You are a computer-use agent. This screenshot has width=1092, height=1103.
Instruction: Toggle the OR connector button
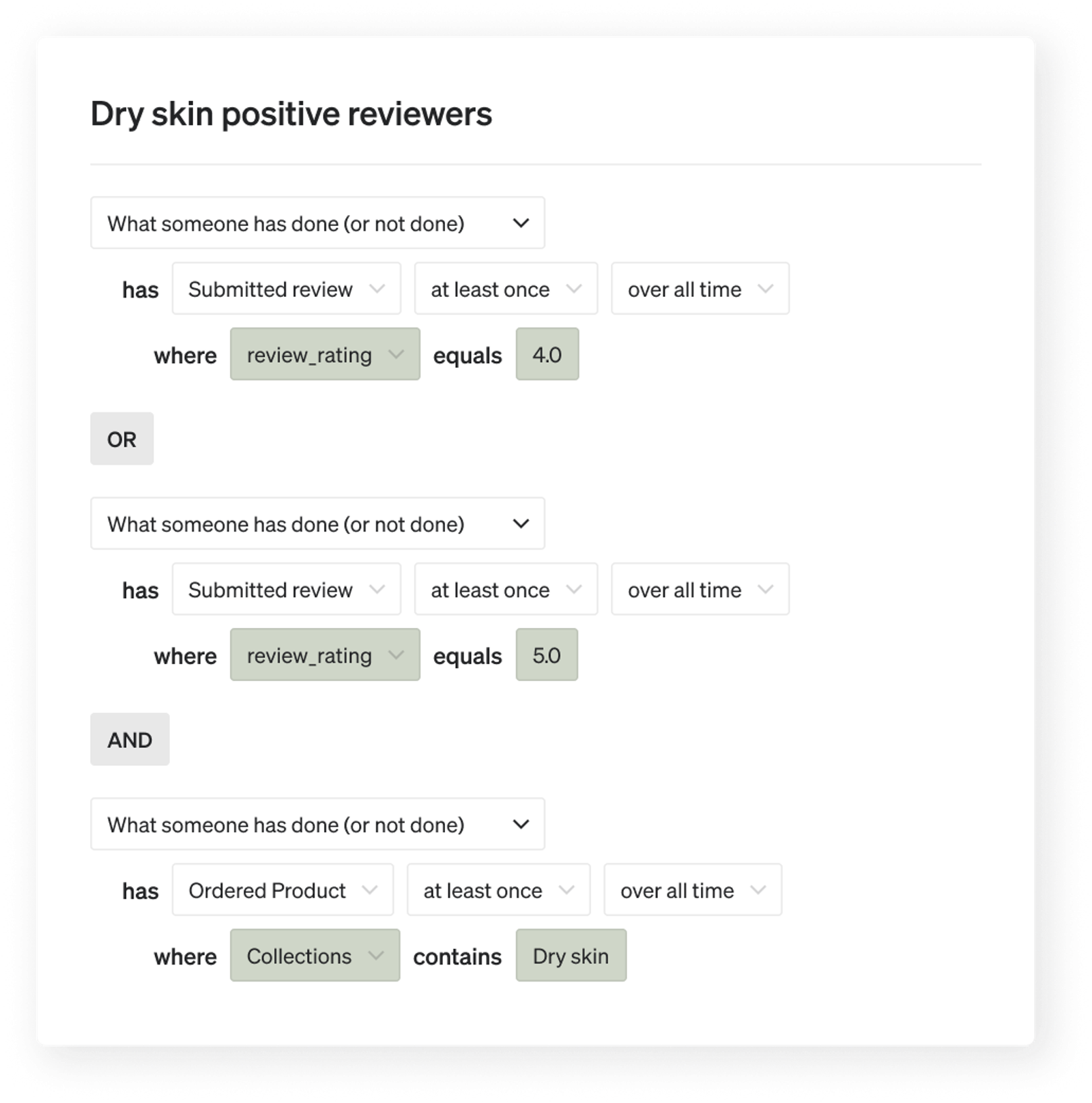click(x=122, y=439)
